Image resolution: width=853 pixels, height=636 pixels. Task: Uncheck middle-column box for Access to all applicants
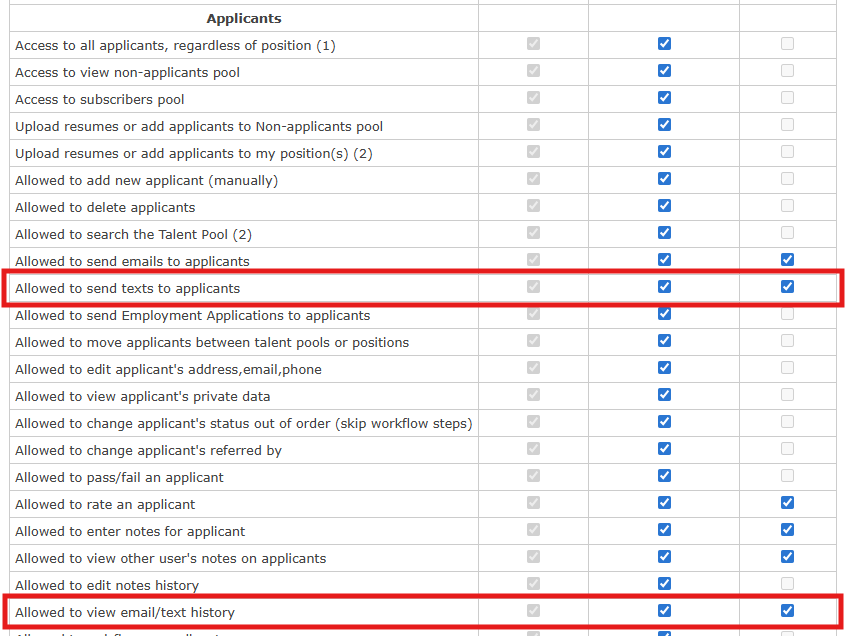tap(664, 44)
